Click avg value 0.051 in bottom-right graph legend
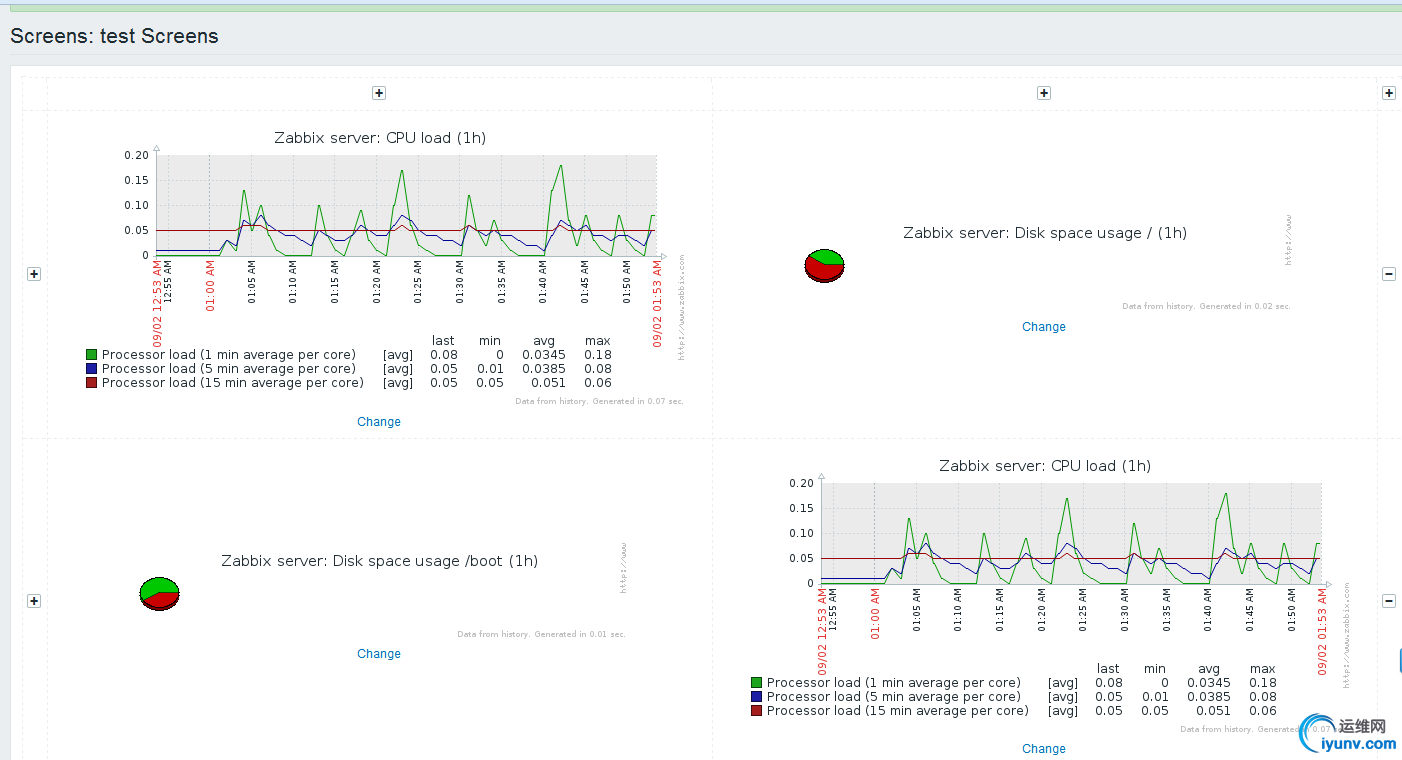1402x760 pixels. click(1213, 711)
